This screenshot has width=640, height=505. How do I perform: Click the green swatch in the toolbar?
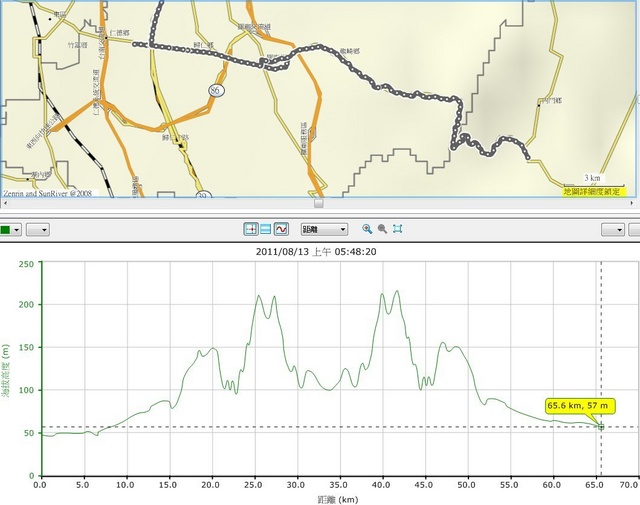click(x=5, y=229)
